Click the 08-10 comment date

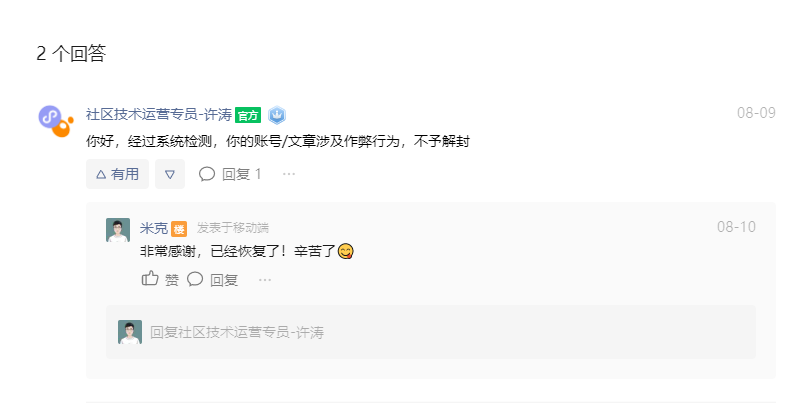point(736,227)
